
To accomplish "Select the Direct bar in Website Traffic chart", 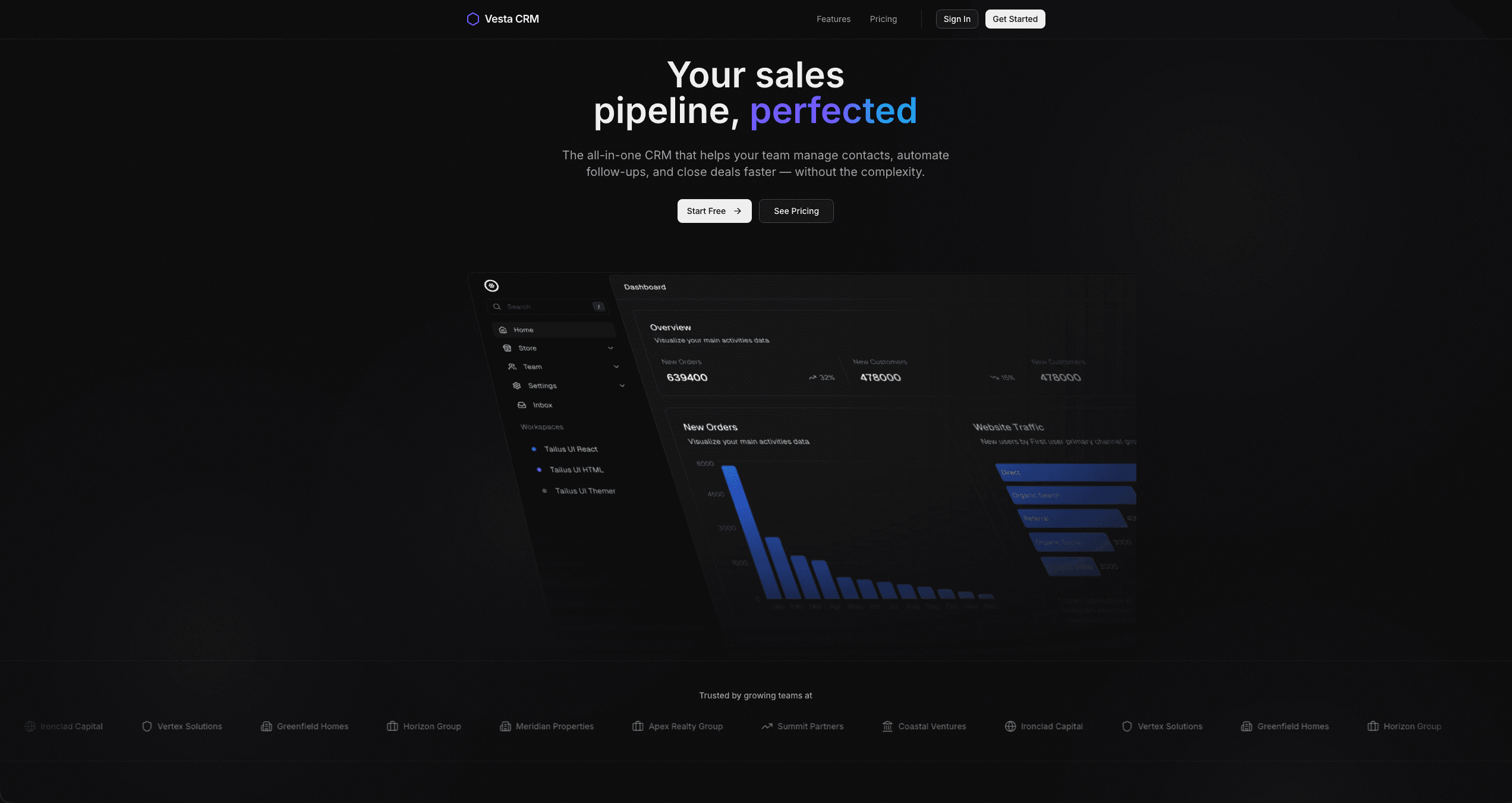I will (x=1066, y=473).
